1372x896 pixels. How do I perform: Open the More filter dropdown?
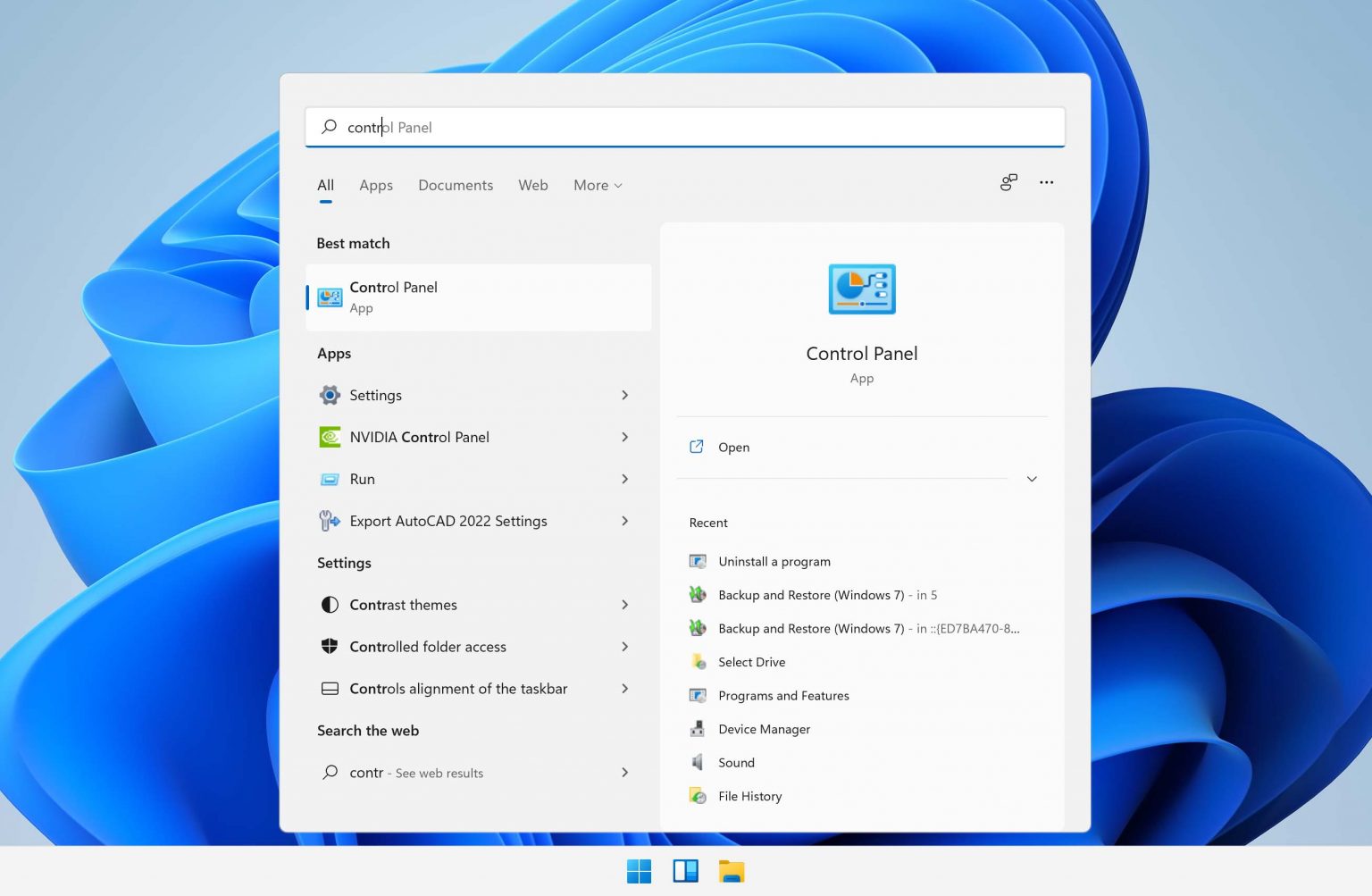point(597,185)
